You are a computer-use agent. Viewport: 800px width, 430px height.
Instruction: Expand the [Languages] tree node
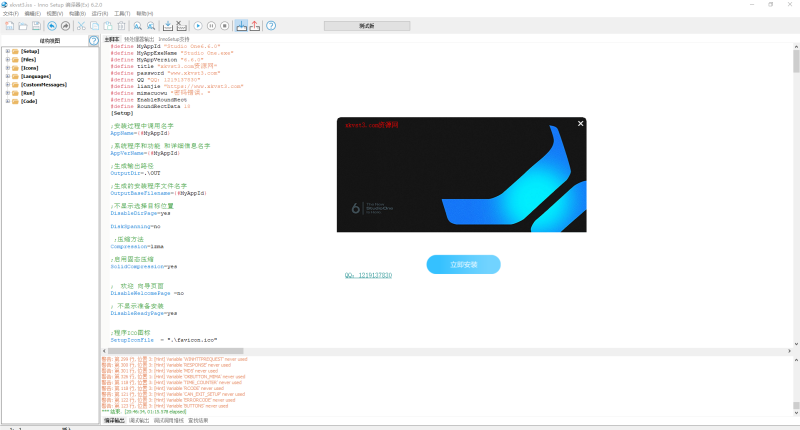[x=8, y=76]
